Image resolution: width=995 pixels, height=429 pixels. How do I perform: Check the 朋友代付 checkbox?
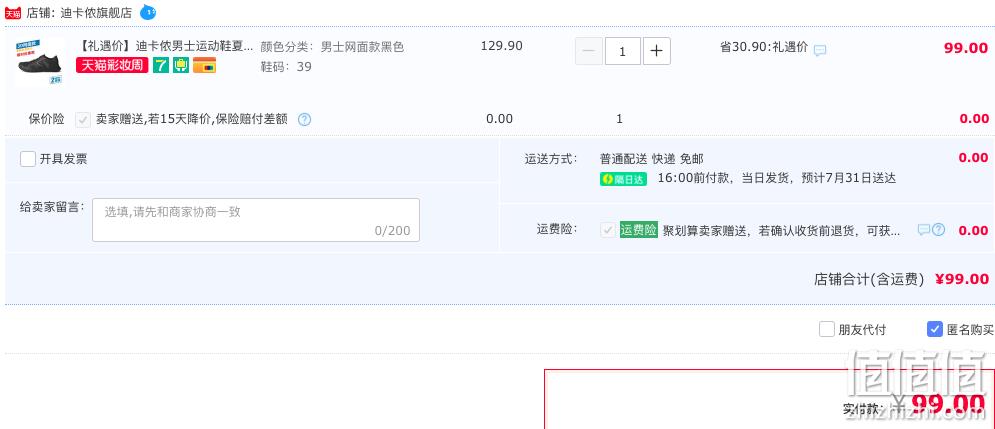826,329
